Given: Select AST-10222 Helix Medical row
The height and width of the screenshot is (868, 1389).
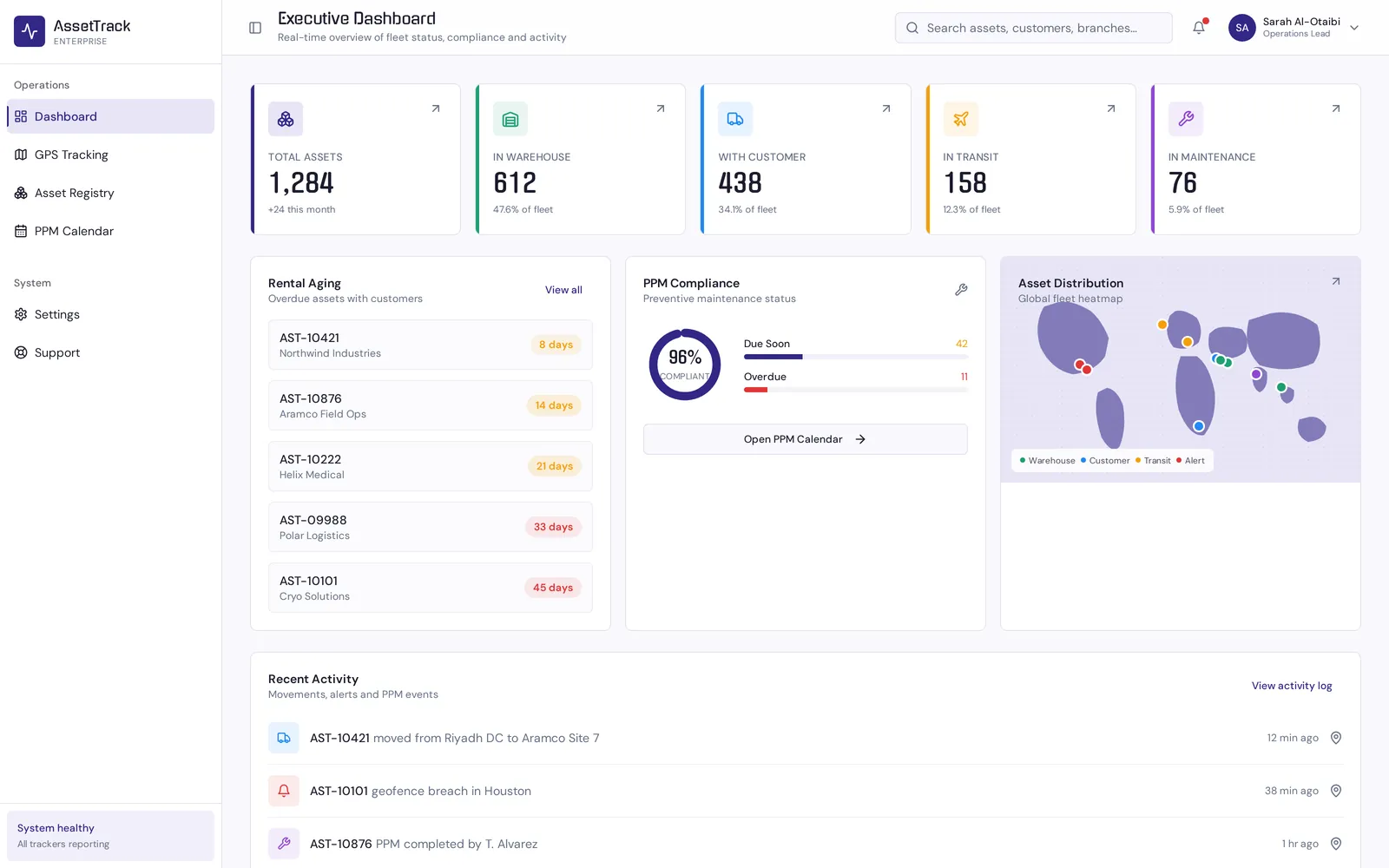Looking at the screenshot, I should click(x=431, y=466).
